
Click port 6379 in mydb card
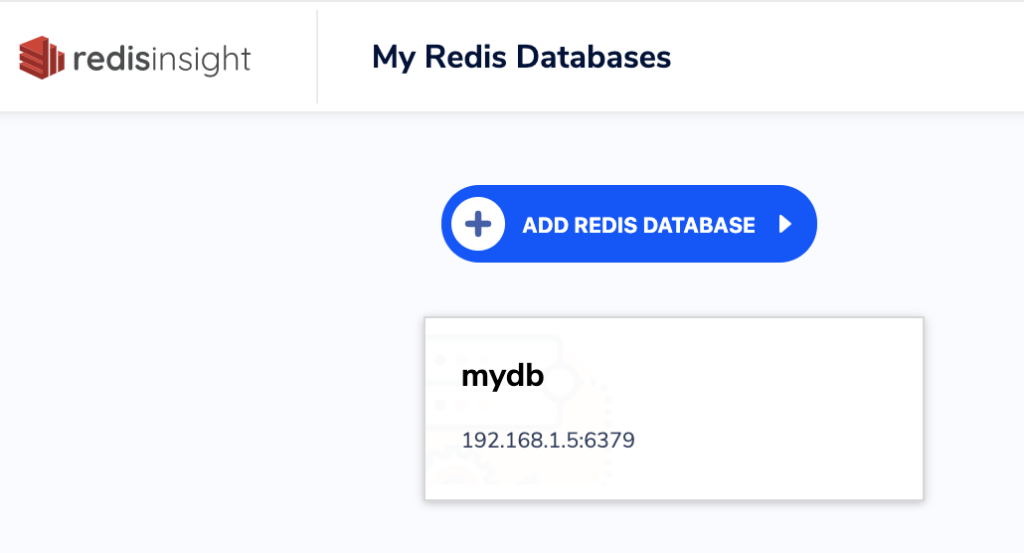(x=609, y=440)
